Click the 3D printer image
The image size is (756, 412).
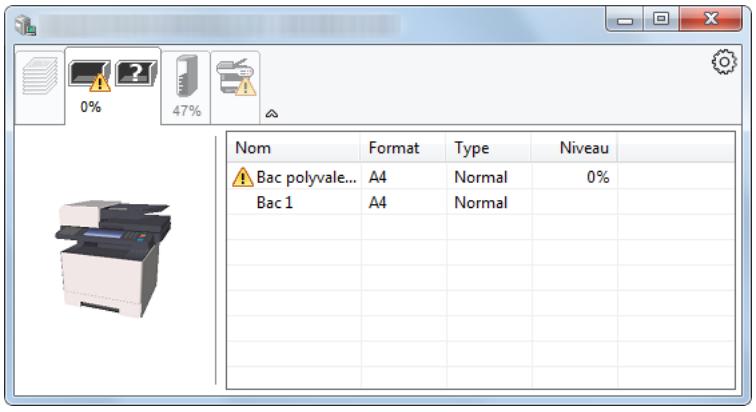pyautogui.click(x=113, y=259)
